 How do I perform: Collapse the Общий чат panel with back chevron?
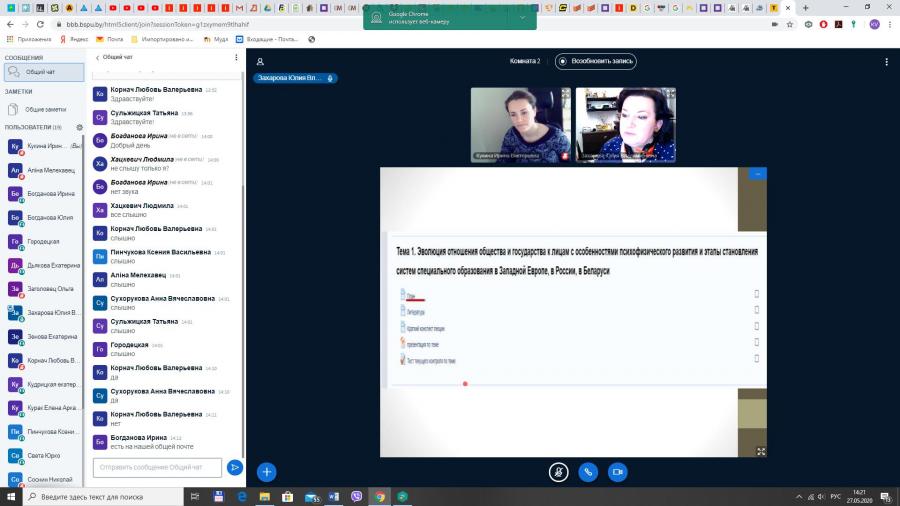pos(98,57)
